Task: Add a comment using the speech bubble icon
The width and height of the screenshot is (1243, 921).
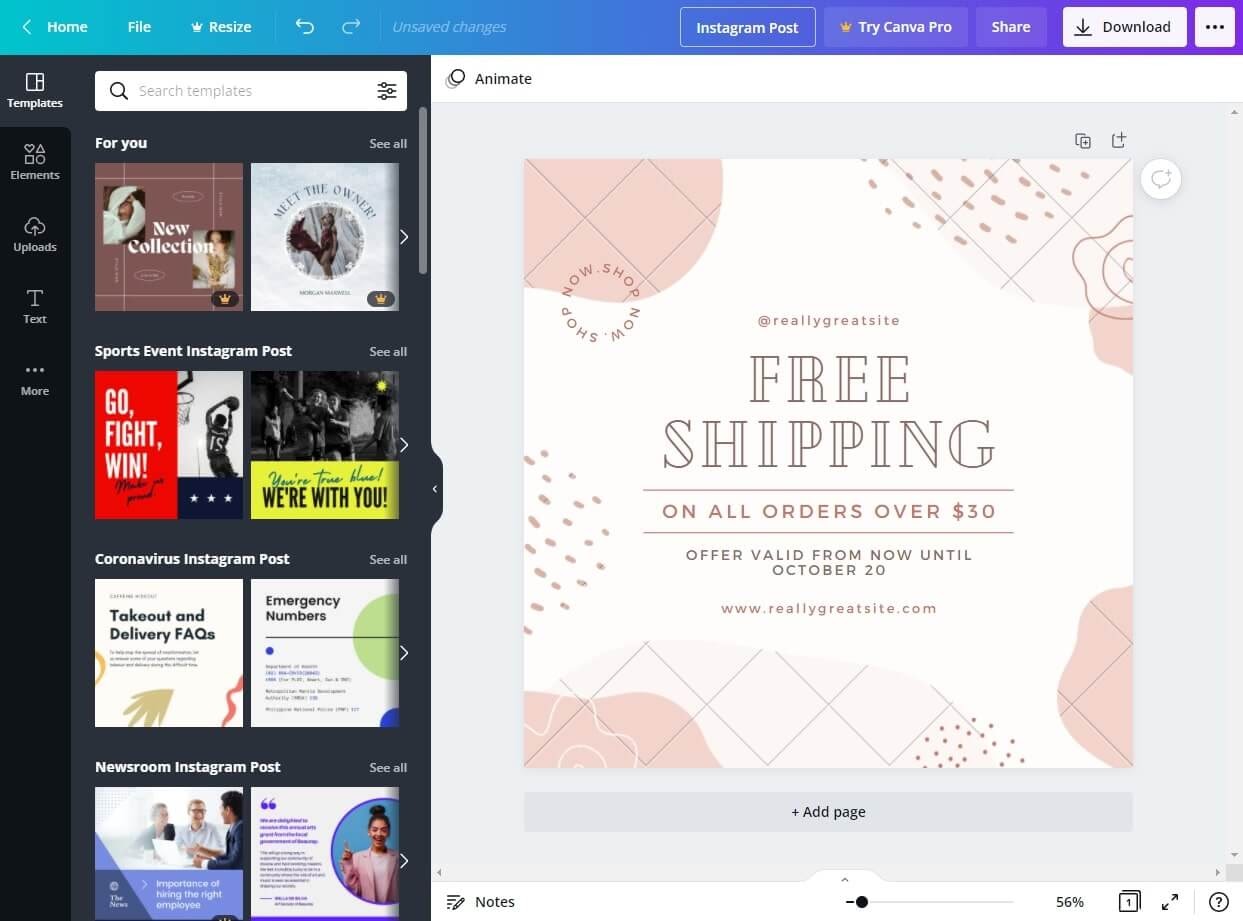Action: (x=1161, y=179)
